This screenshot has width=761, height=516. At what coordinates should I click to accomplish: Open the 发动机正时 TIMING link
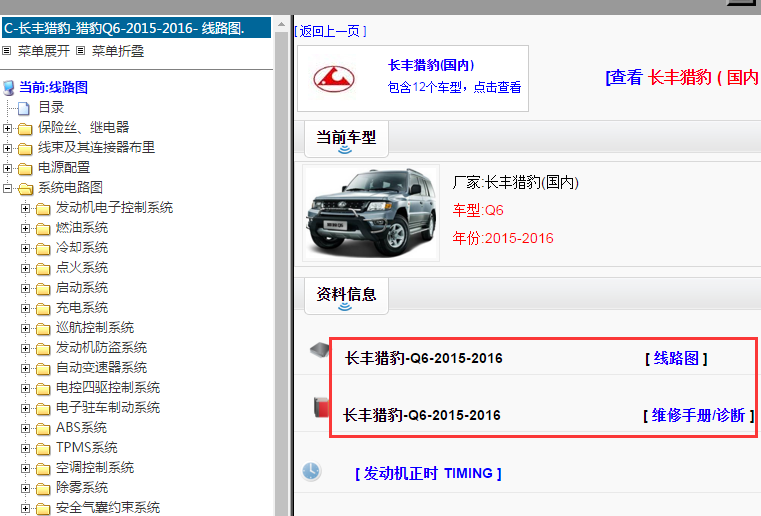tap(428, 473)
